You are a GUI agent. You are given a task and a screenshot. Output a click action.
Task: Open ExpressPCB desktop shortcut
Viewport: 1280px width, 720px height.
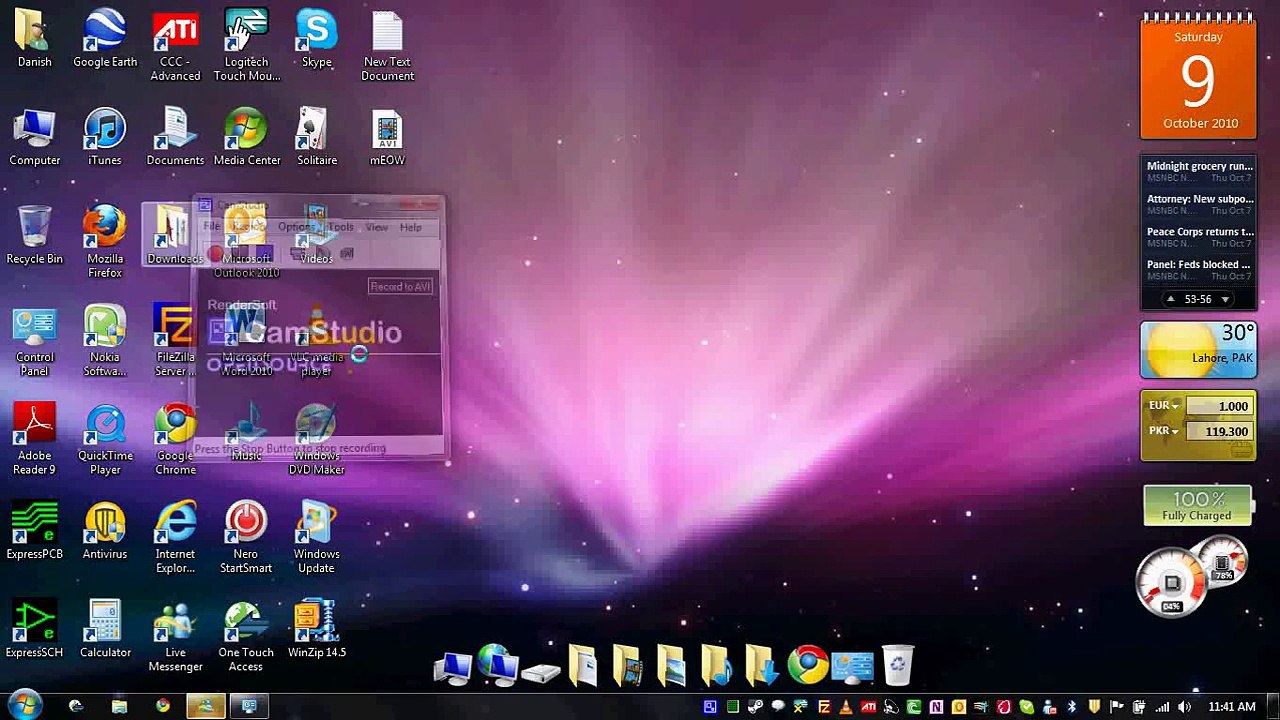[35, 532]
